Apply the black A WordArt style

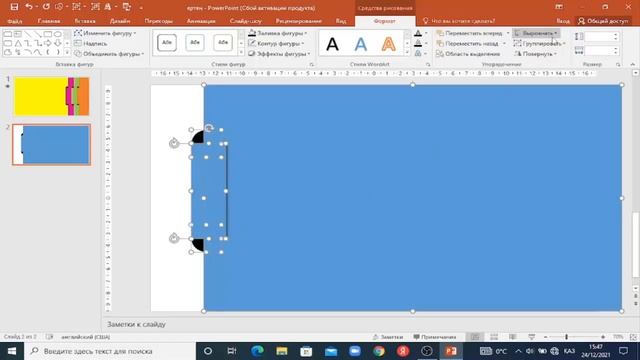tap(332, 44)
